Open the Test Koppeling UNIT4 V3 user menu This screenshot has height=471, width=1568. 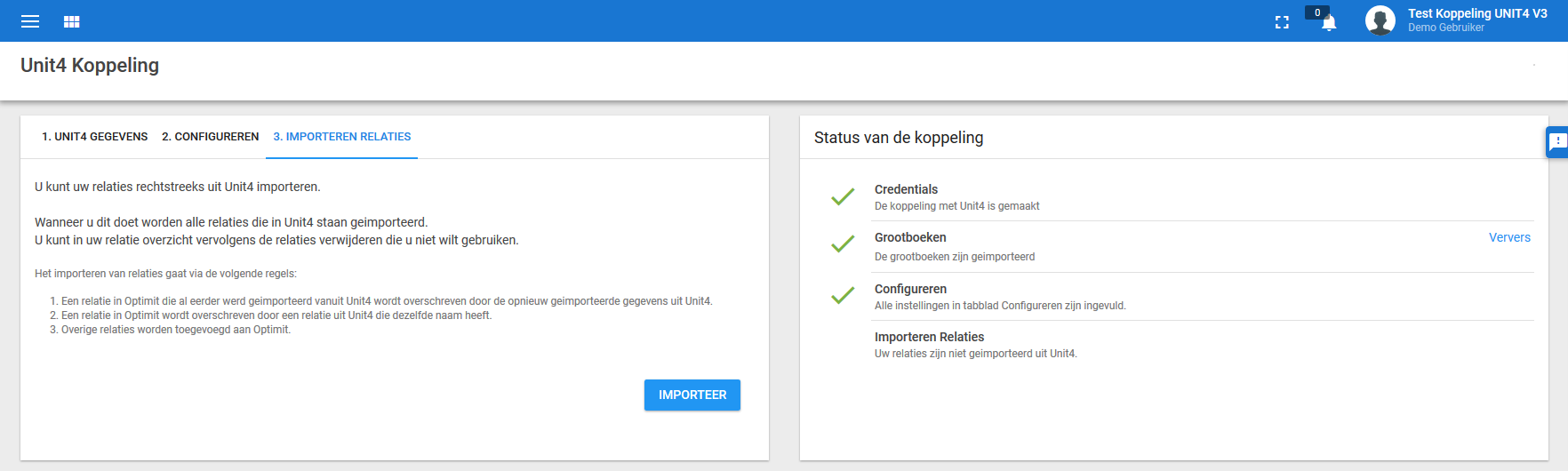1477,20
